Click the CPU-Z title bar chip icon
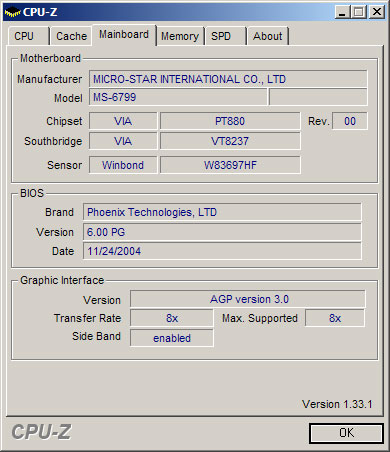390x452 pixels. click(12, 12)
